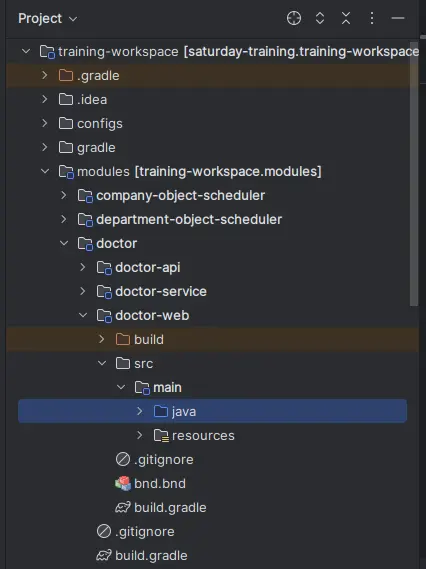Viewport: 426px width, 569px height.
Task: Hide the Project tool window with dash icon
Action: 398,18
